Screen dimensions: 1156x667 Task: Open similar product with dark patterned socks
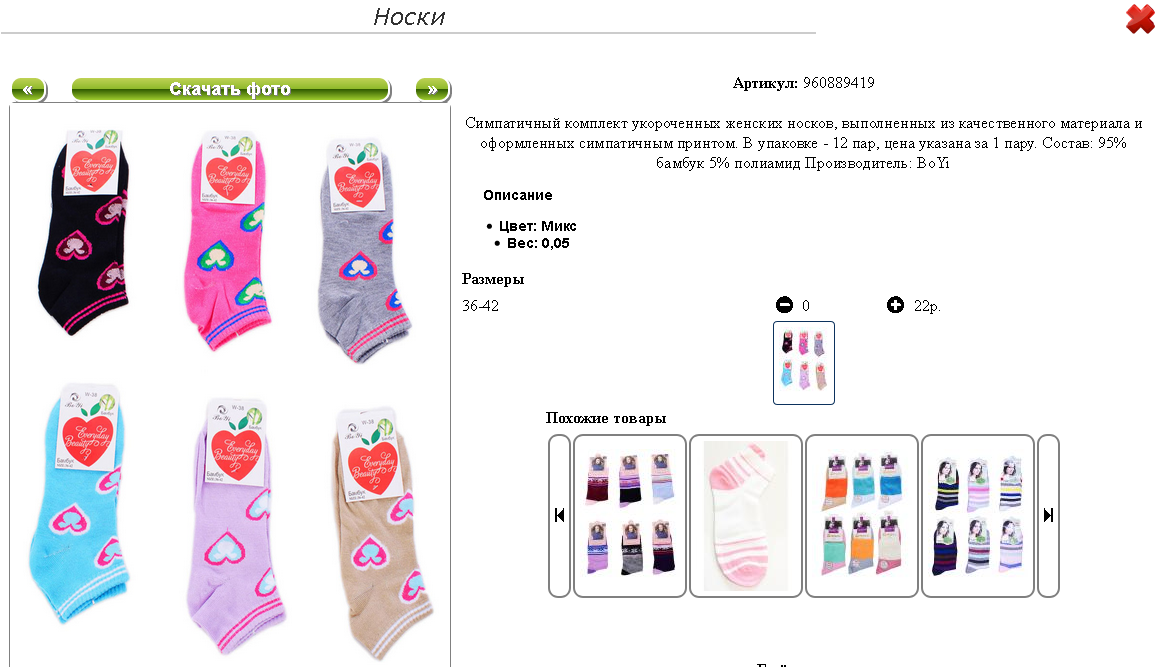630,515
